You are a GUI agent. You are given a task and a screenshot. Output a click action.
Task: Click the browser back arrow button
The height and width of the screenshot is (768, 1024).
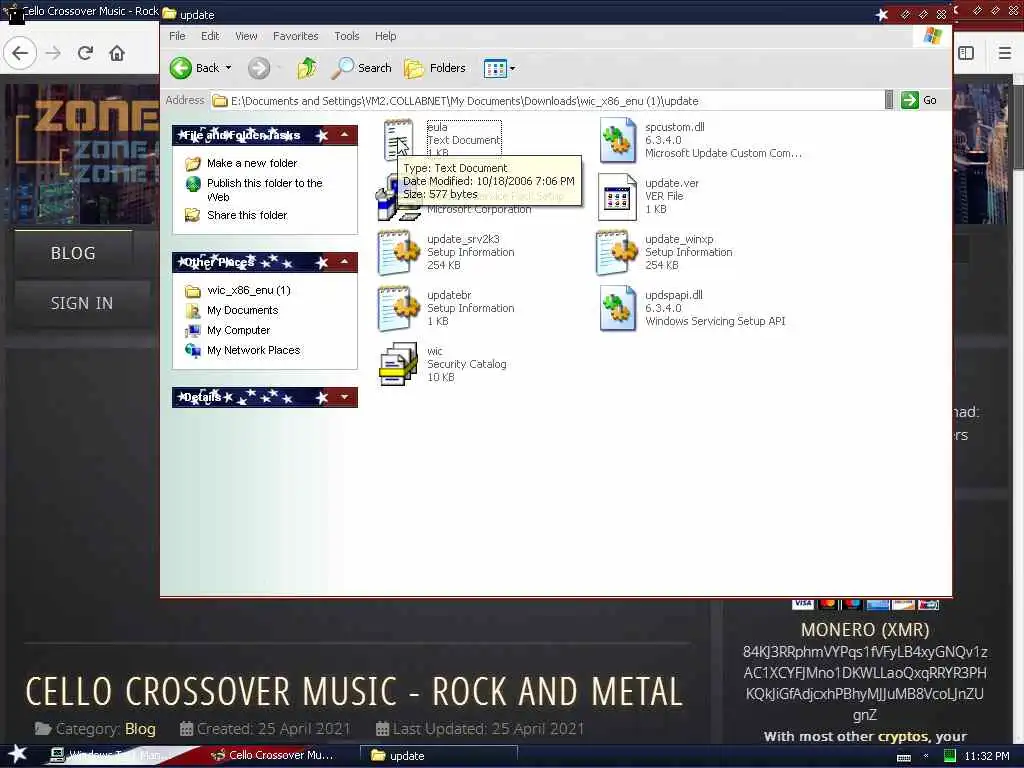click(20, 53)
